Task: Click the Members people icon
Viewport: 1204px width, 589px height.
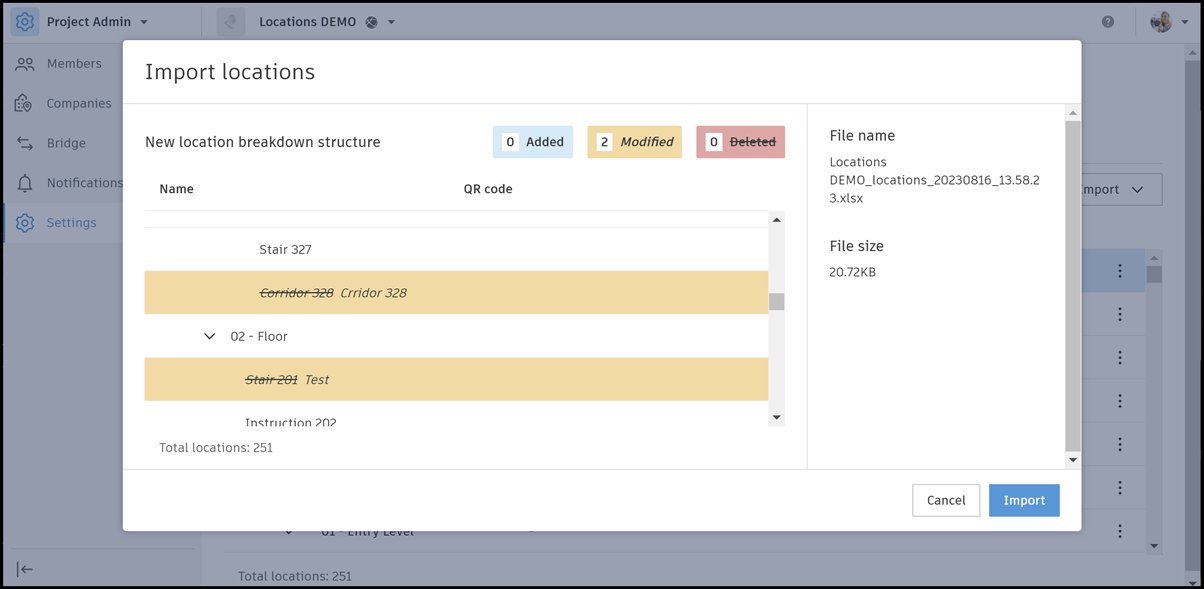Action: coord(25,64)
